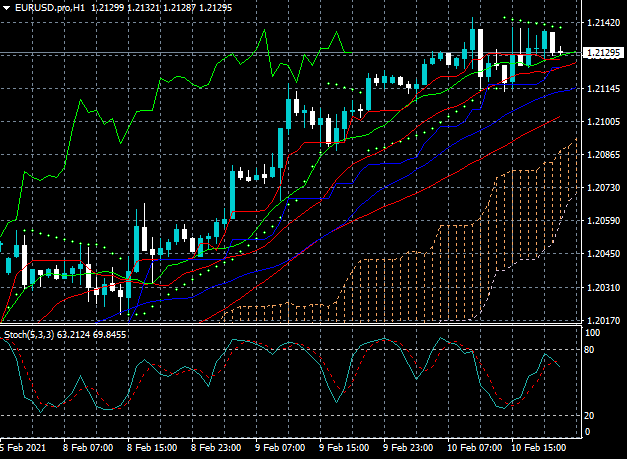
Task: Click the 10 Feb 07:00 time label
Action: tap(474, 447)
